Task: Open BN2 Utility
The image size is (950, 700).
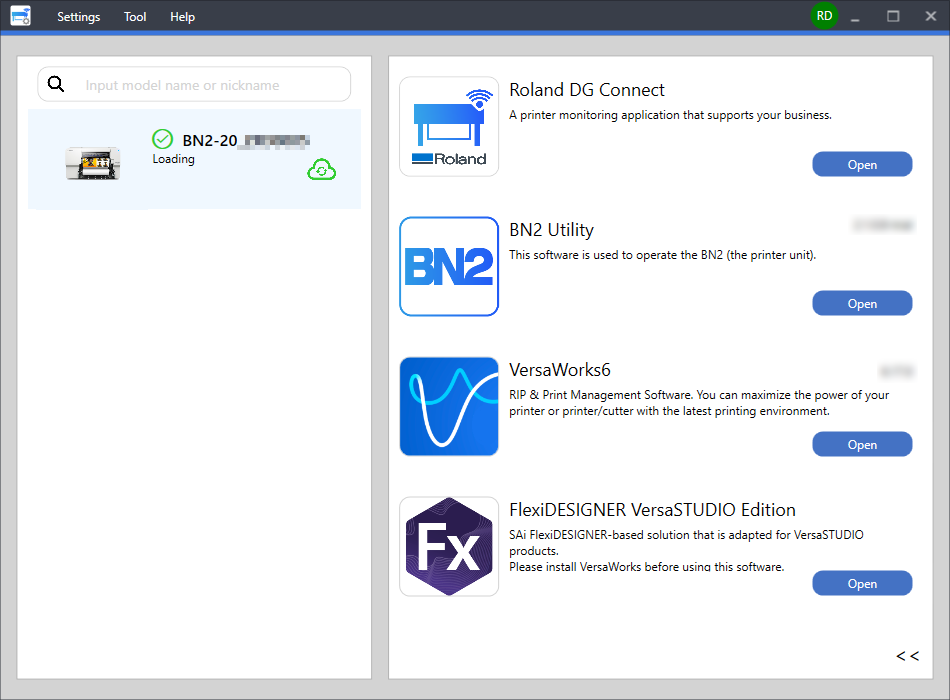Action: pyautogui.click(x=862, y=303)
